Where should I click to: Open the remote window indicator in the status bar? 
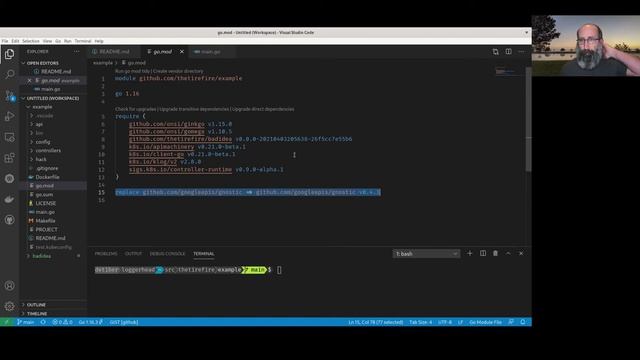point(6,322)
